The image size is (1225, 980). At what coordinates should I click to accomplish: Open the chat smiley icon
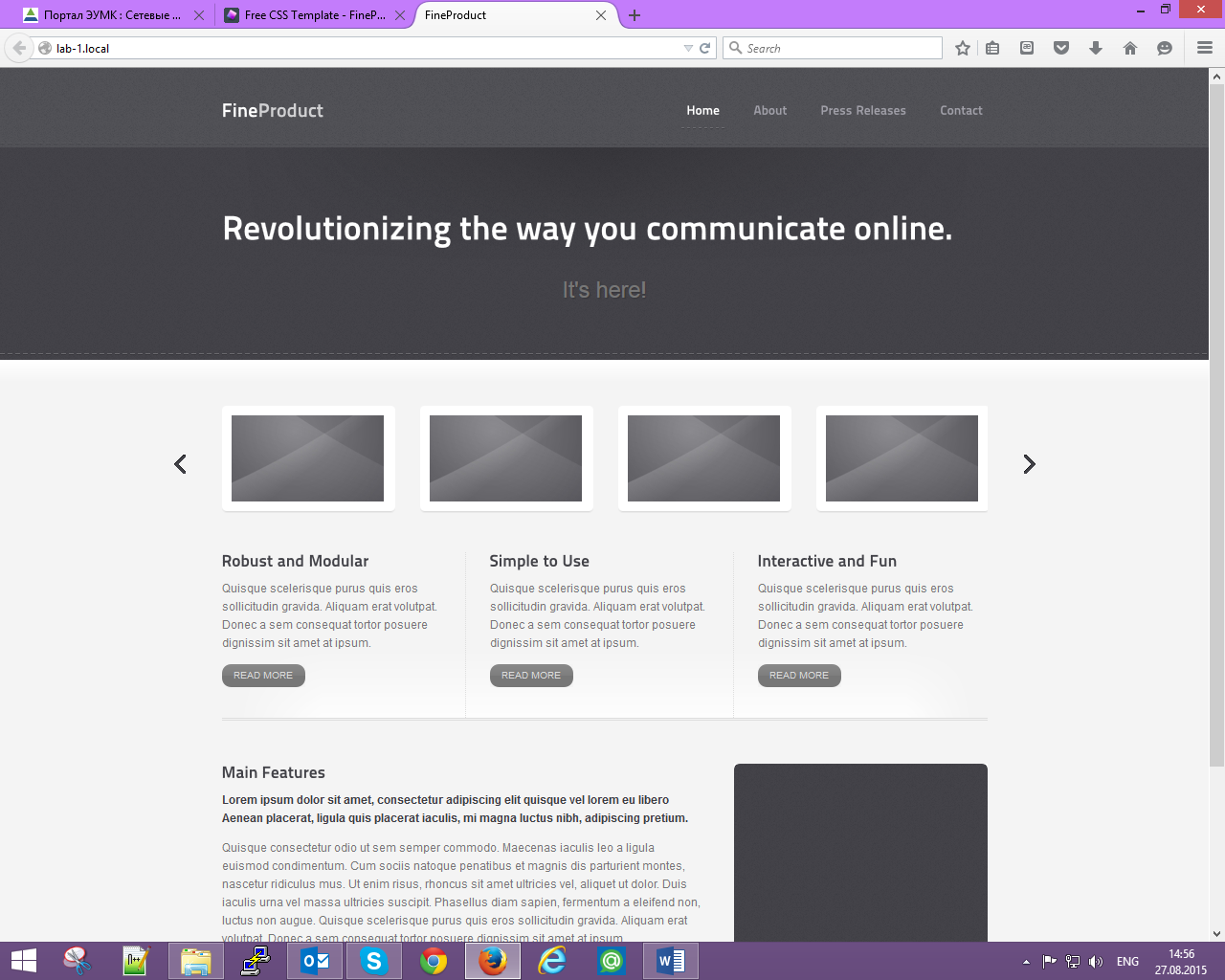pyautogui.click(x=1165, y=48)
